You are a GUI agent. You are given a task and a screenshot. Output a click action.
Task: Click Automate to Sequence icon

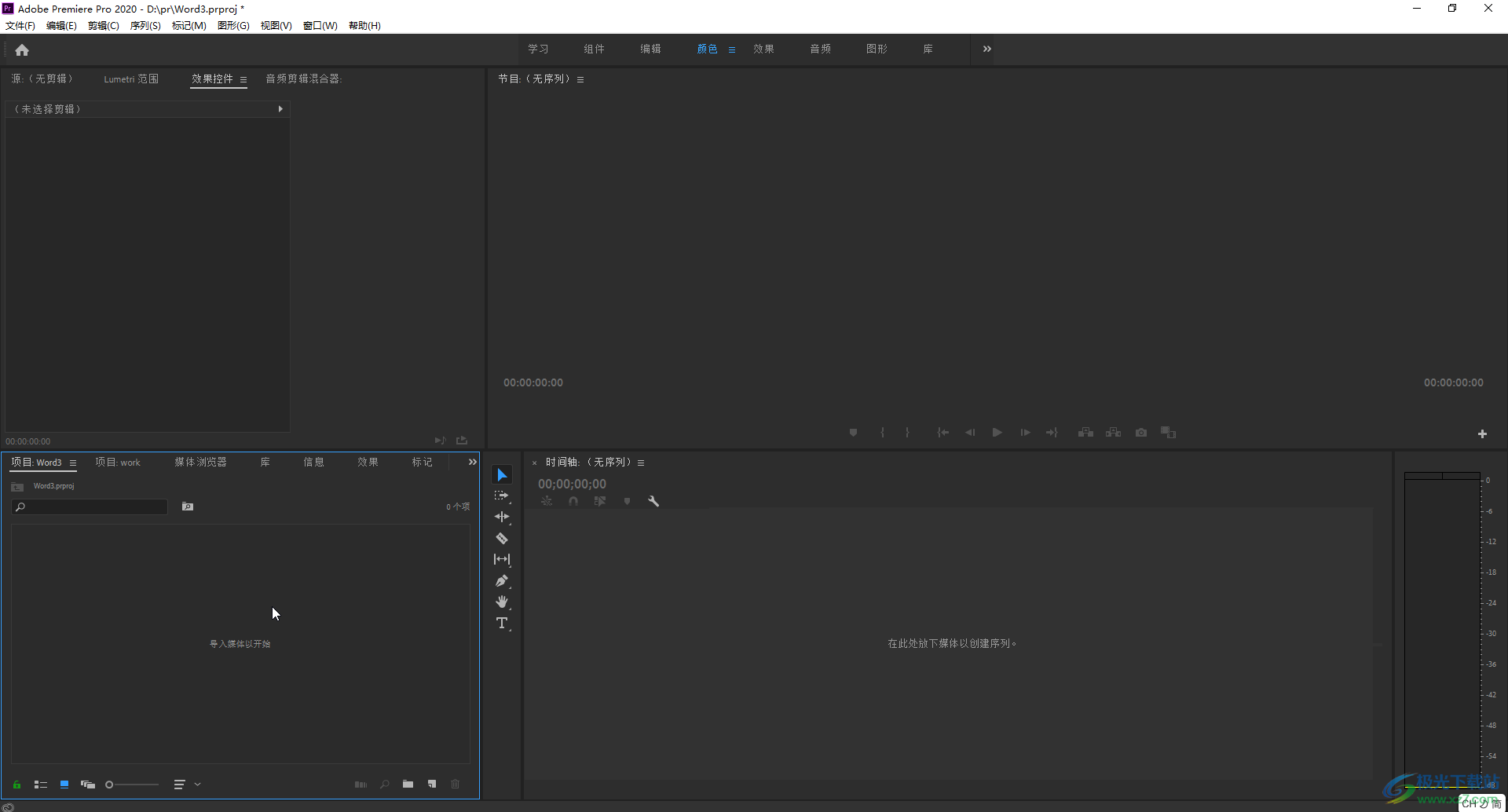[x=361, y=785]
